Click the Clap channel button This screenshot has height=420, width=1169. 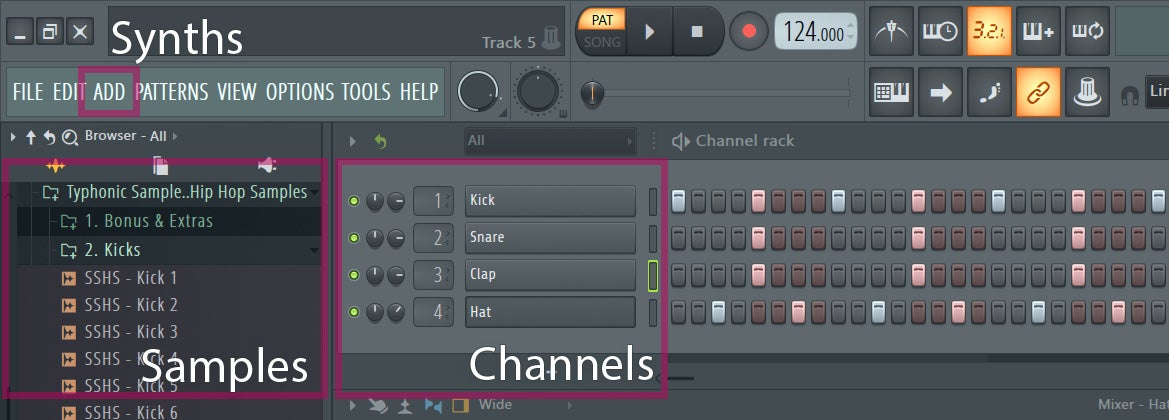pos(550,275)
